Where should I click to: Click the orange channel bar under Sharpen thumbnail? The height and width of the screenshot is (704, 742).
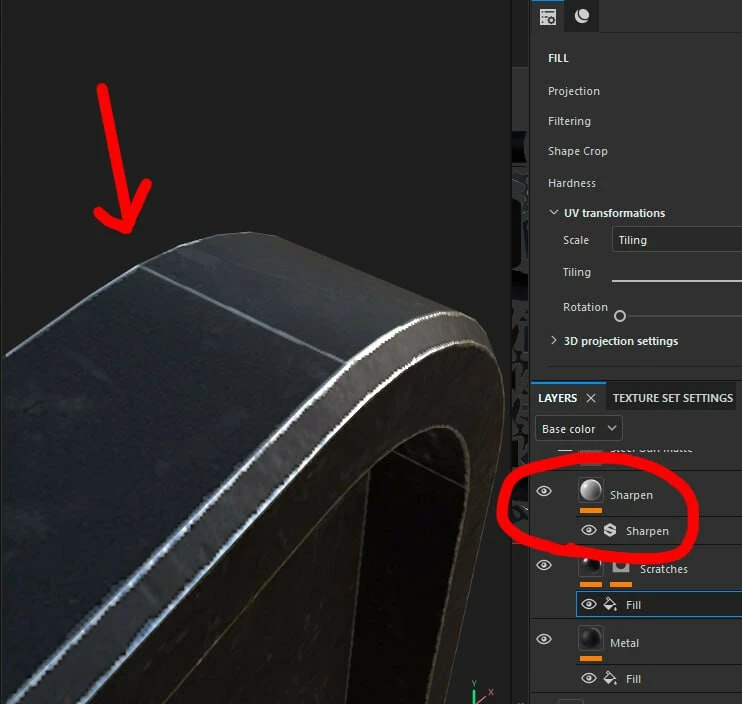(x=591, y=510)
